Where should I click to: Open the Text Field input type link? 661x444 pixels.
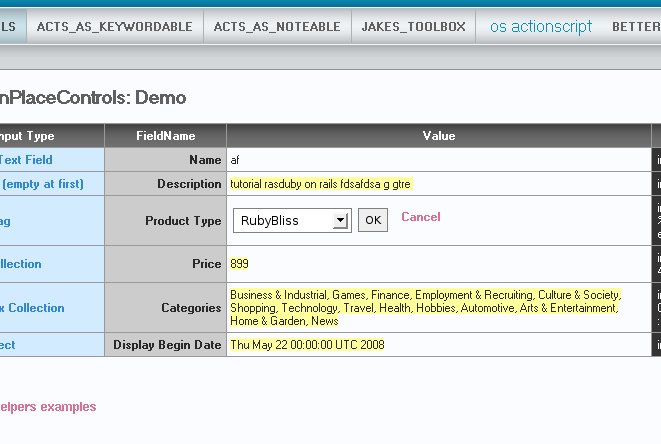[x=26, y=160]
